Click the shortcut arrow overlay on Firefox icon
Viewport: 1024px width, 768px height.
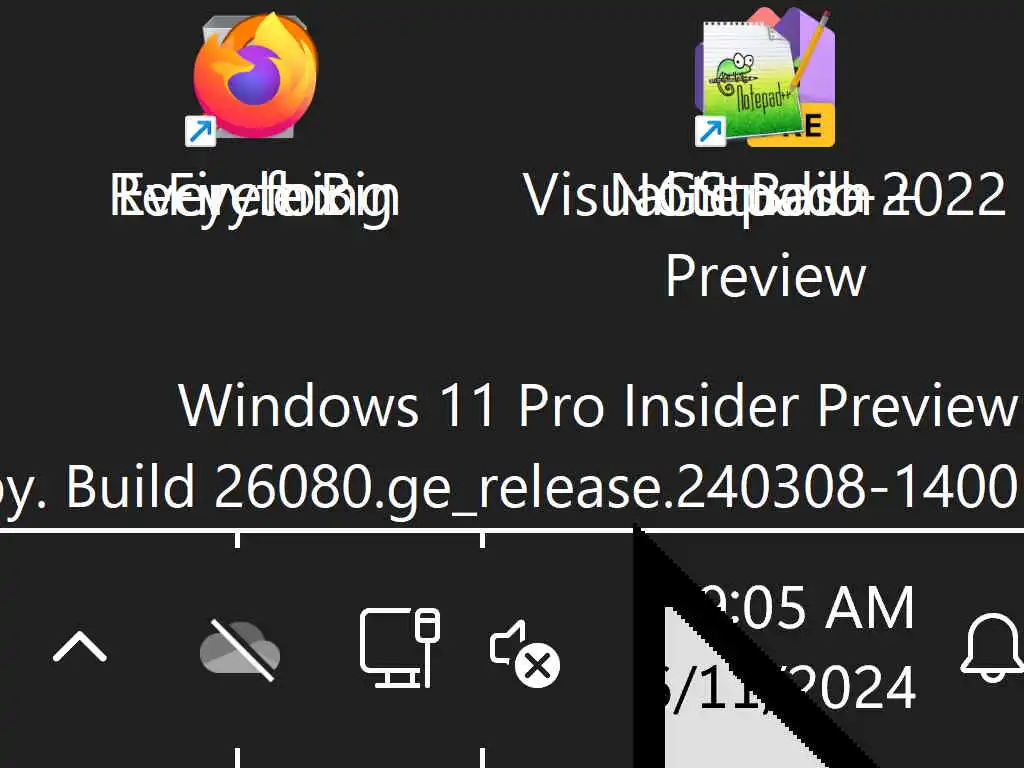pos(200,131)
